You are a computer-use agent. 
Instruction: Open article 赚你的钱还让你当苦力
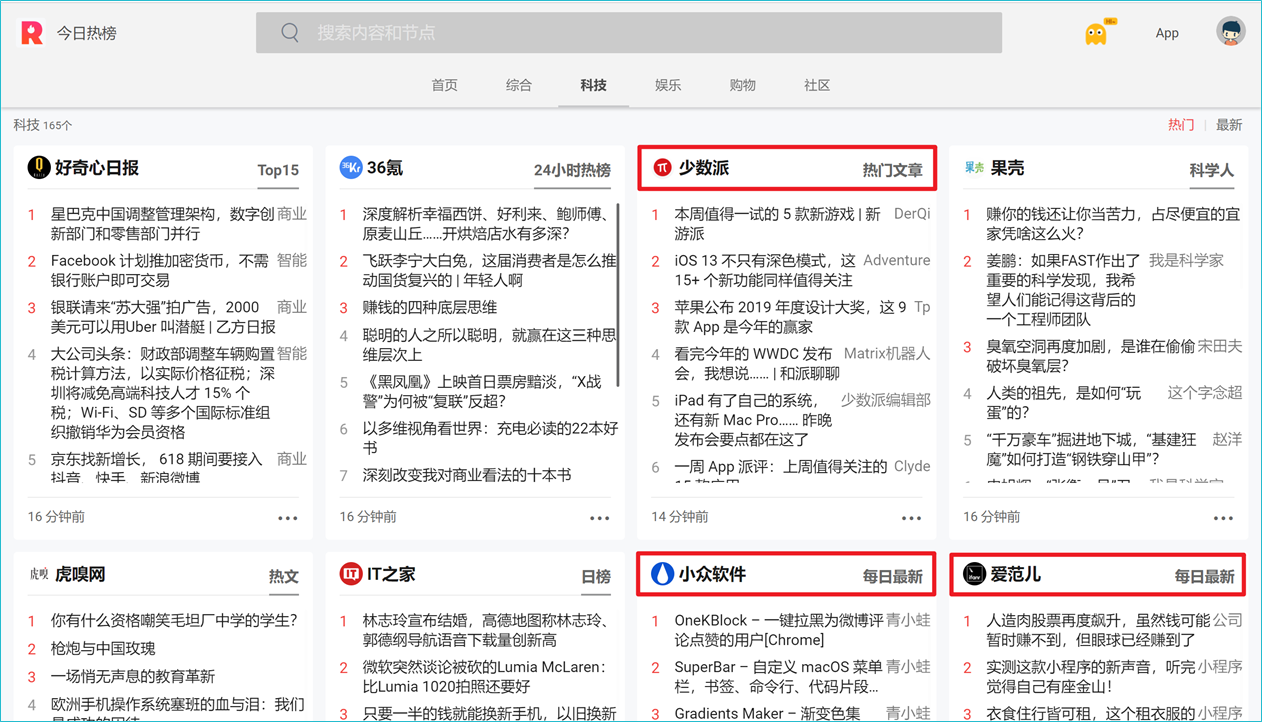(1113, 224)
